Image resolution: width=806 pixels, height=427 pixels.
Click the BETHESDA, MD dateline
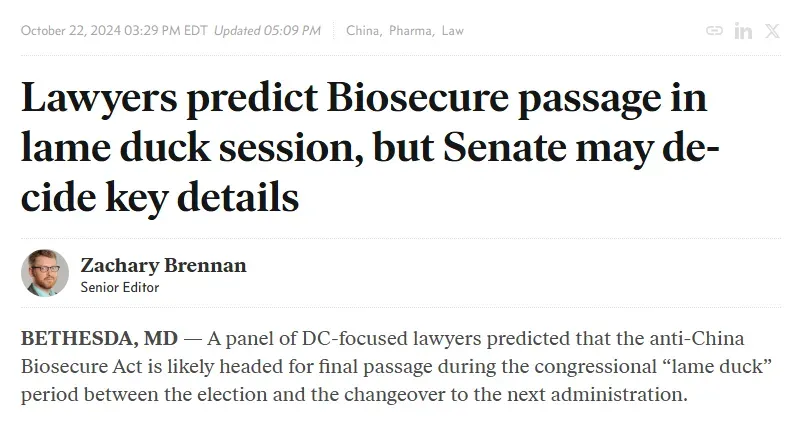tap(86, 339)
